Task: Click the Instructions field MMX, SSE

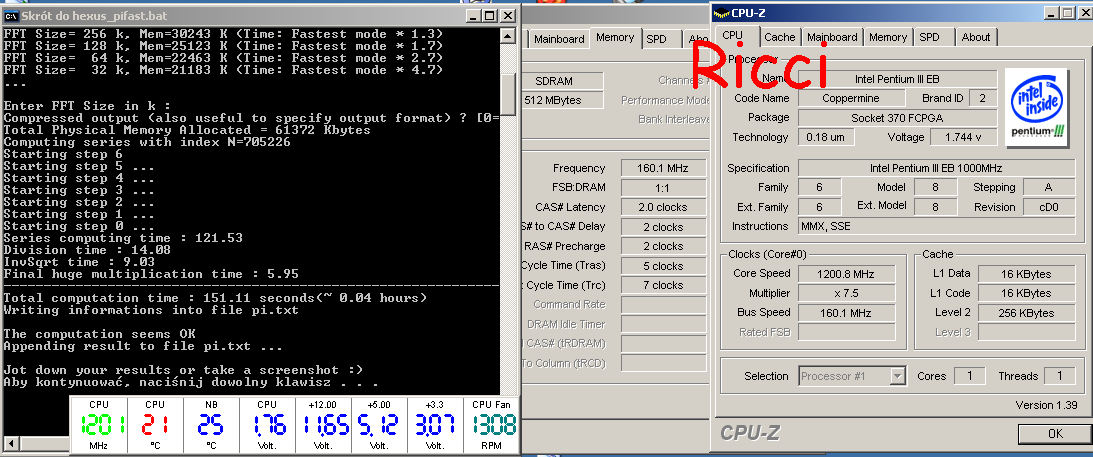Action: coord(936,226)
